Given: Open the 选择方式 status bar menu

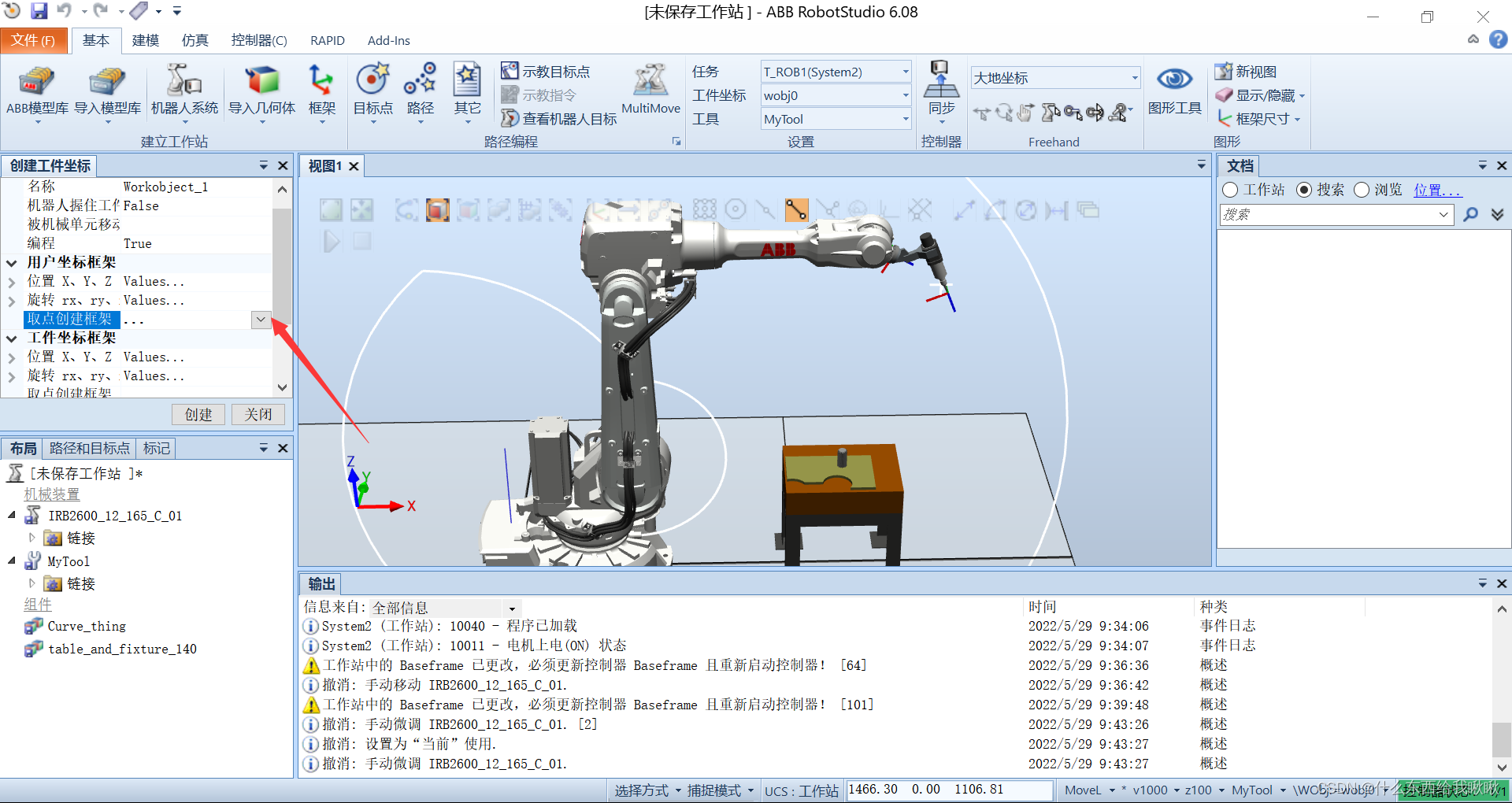Looking at the screenshot, I should pyautogui.click(x=647, y=790).
